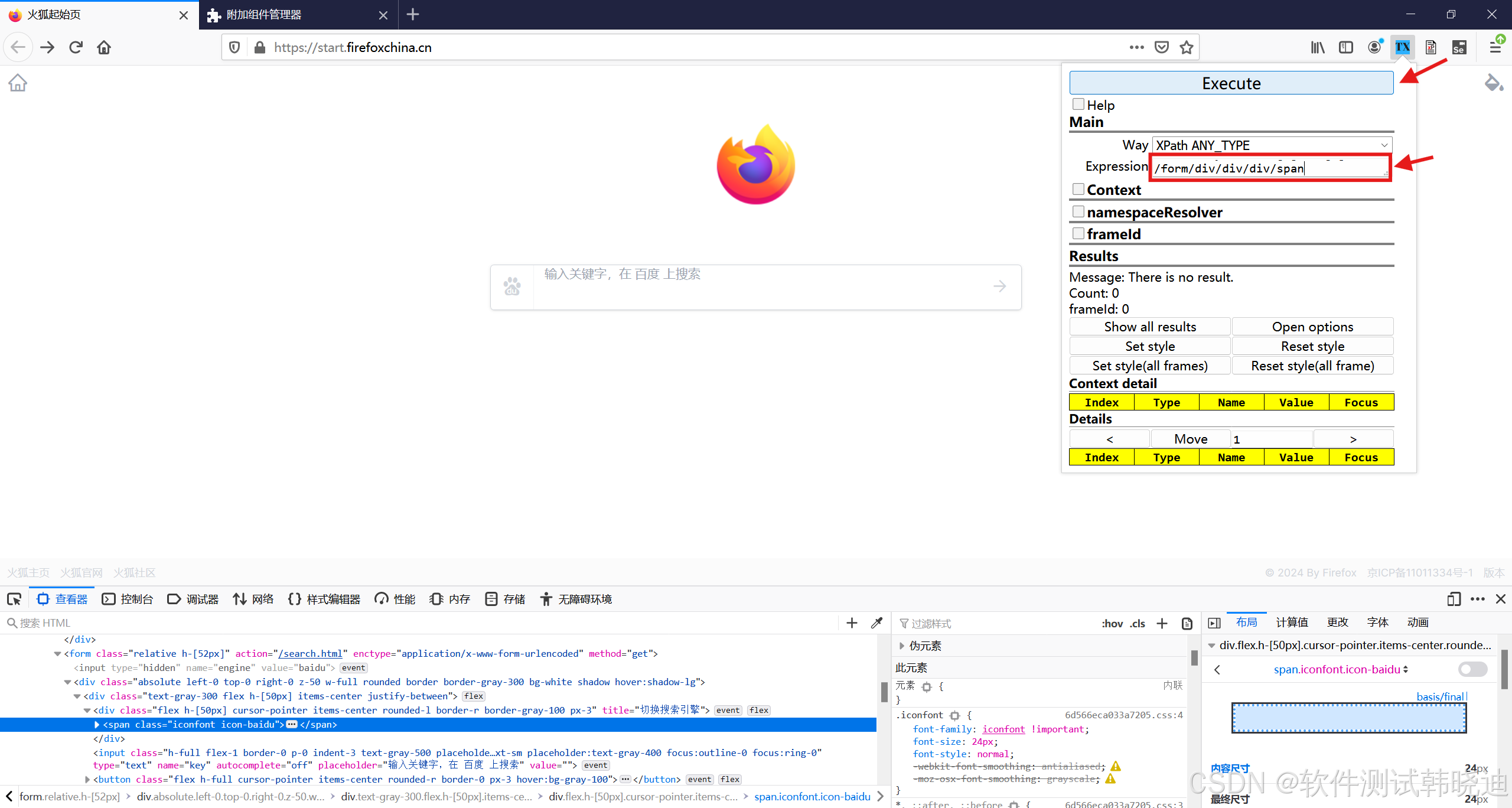1512x808 pixels.
Task: Click the Set style button
Action: (1149, 346)
